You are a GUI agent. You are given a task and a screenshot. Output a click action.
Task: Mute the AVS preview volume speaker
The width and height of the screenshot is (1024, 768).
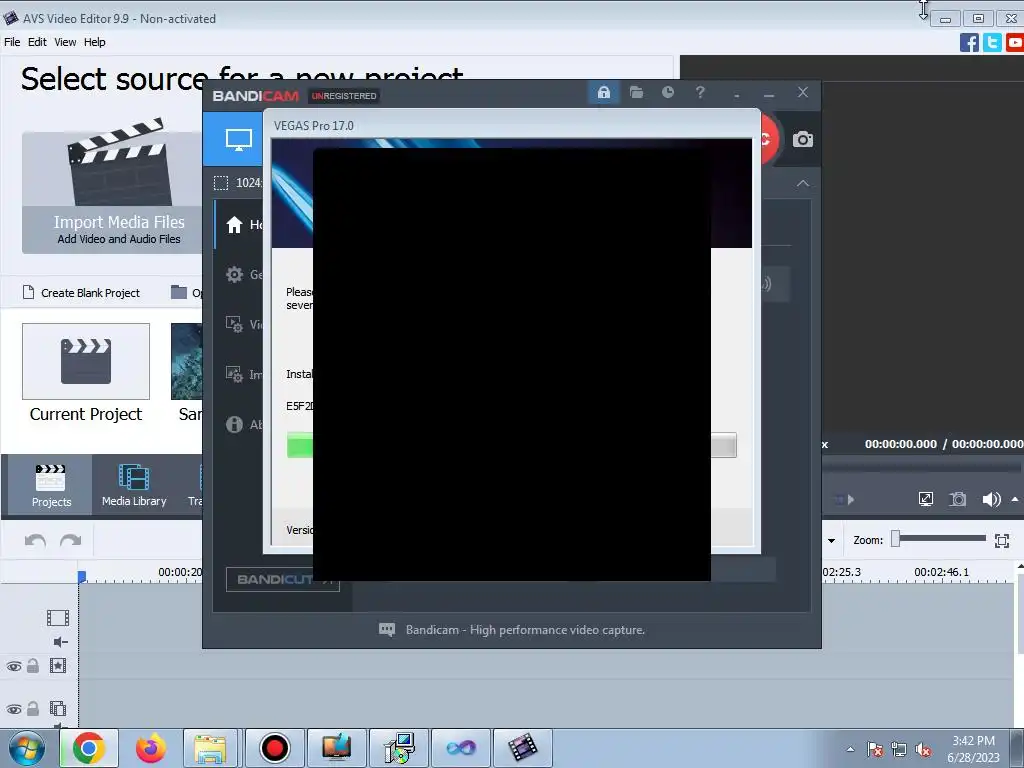tap(991, 500)
